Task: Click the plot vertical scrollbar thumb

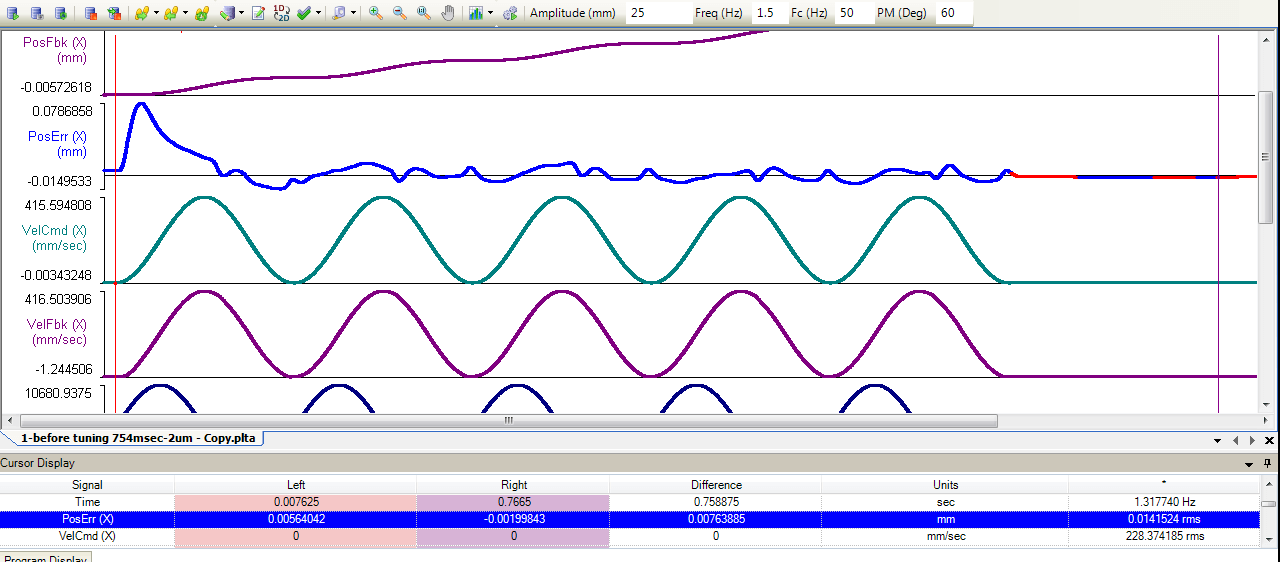Action: (1266, 157)
